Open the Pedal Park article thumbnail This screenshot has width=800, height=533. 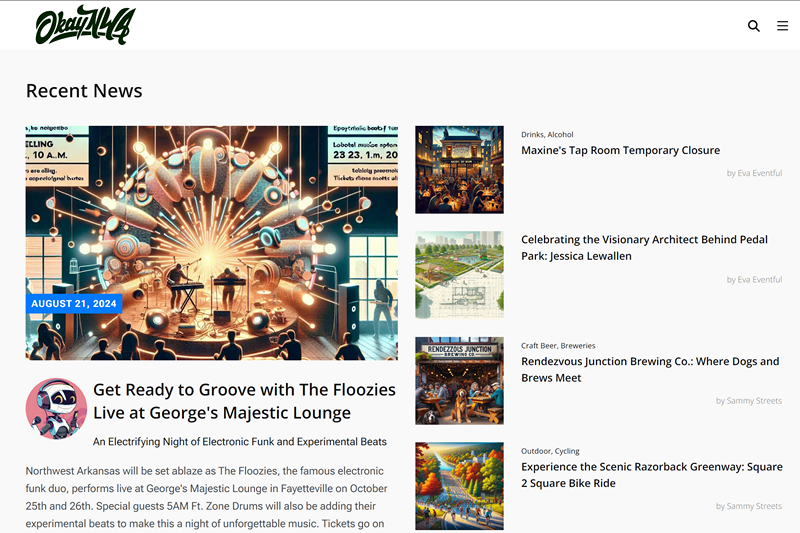459,275
